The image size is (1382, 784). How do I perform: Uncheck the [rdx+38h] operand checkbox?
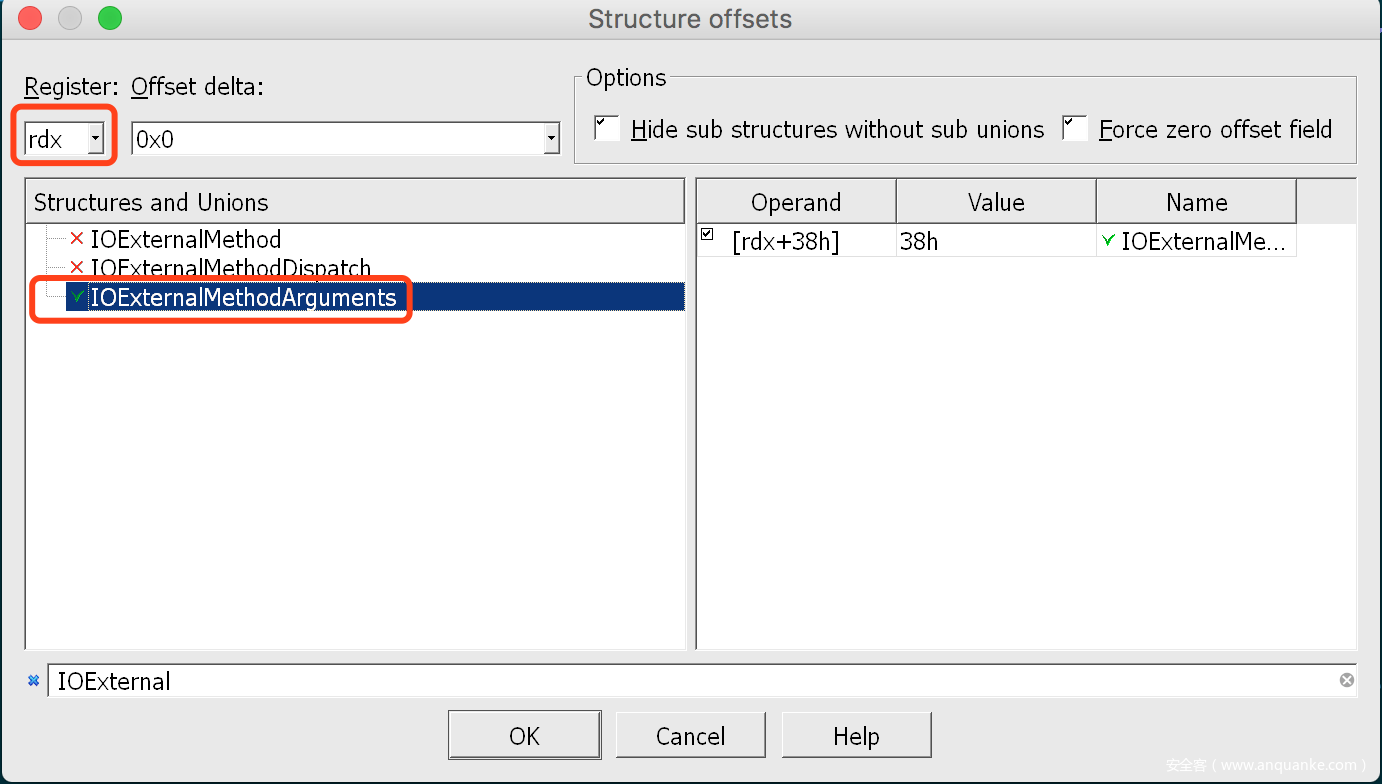(x=708, y=234)
